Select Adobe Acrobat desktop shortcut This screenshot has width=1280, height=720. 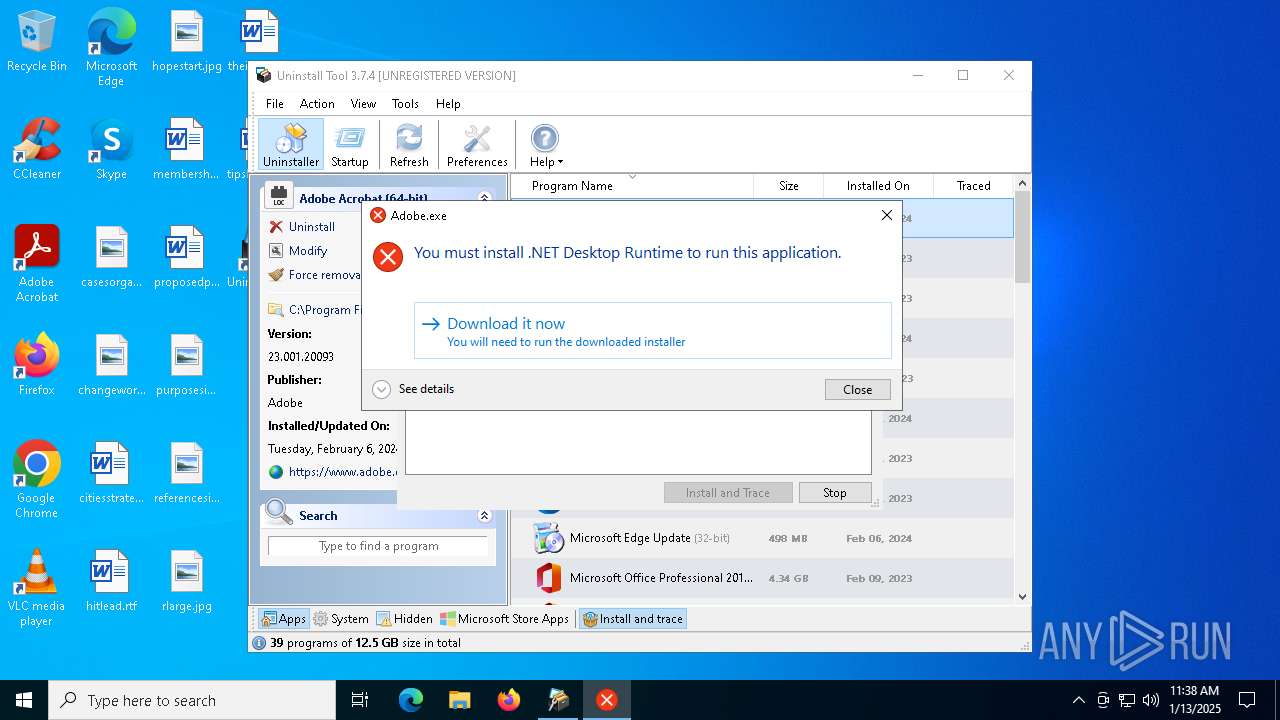pyautogui.click(x=37, y=264)
